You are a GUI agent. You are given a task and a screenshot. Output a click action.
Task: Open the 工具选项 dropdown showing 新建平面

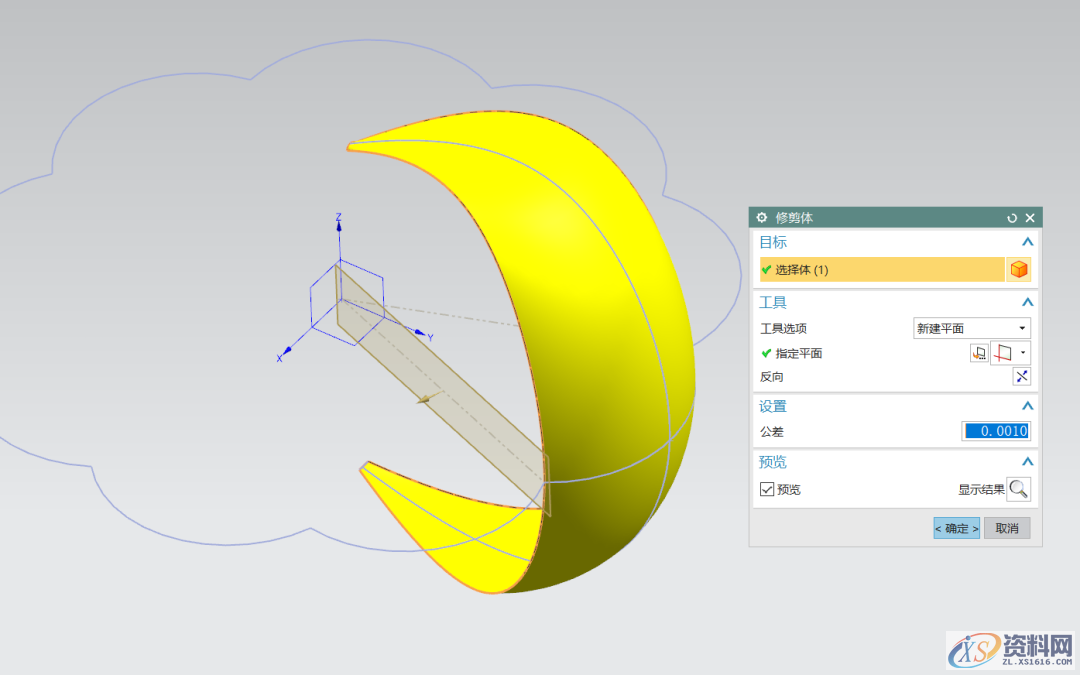(971, 328)
